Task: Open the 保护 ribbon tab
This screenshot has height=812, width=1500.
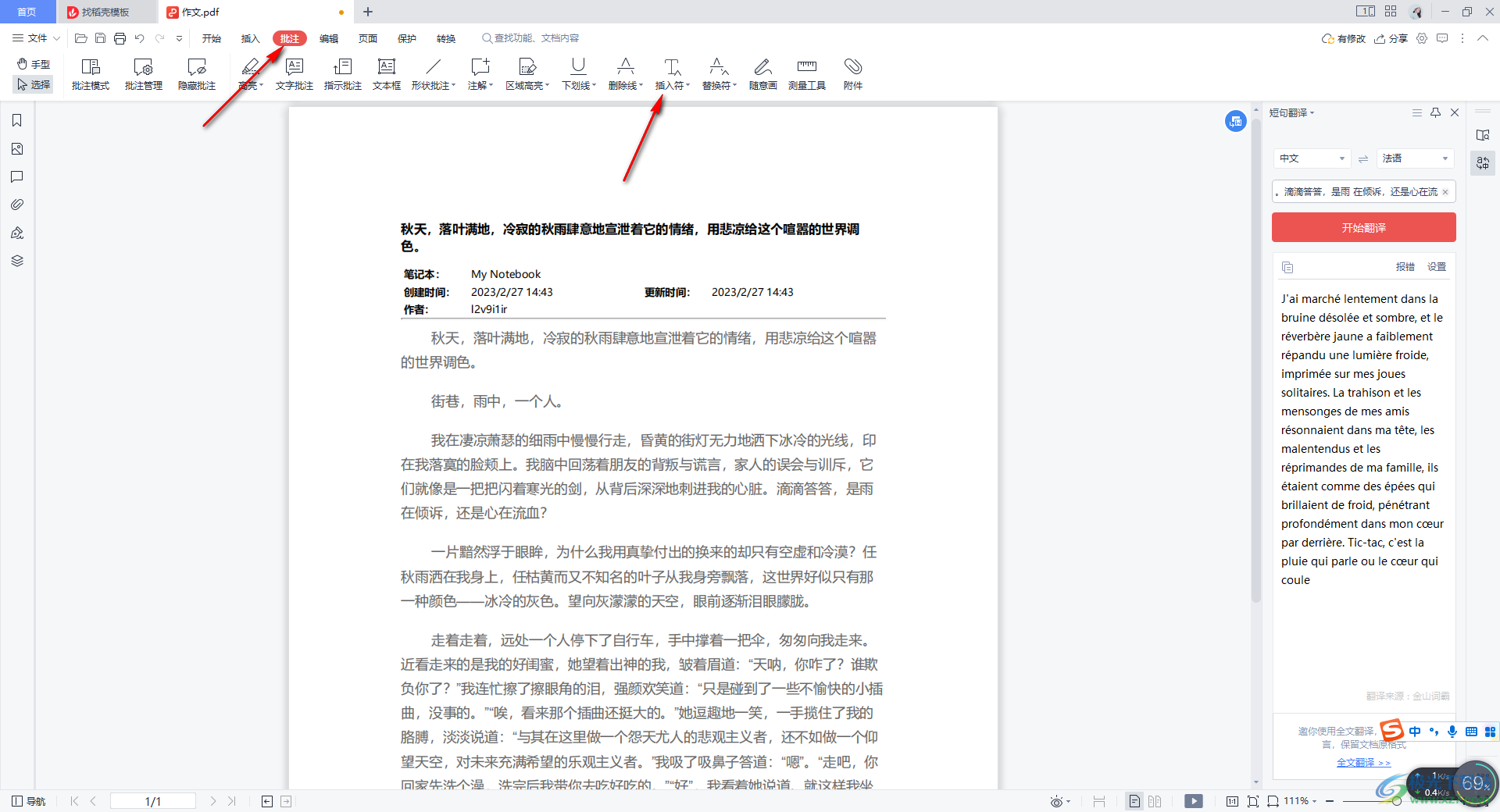Action: (x=407, y=38)
